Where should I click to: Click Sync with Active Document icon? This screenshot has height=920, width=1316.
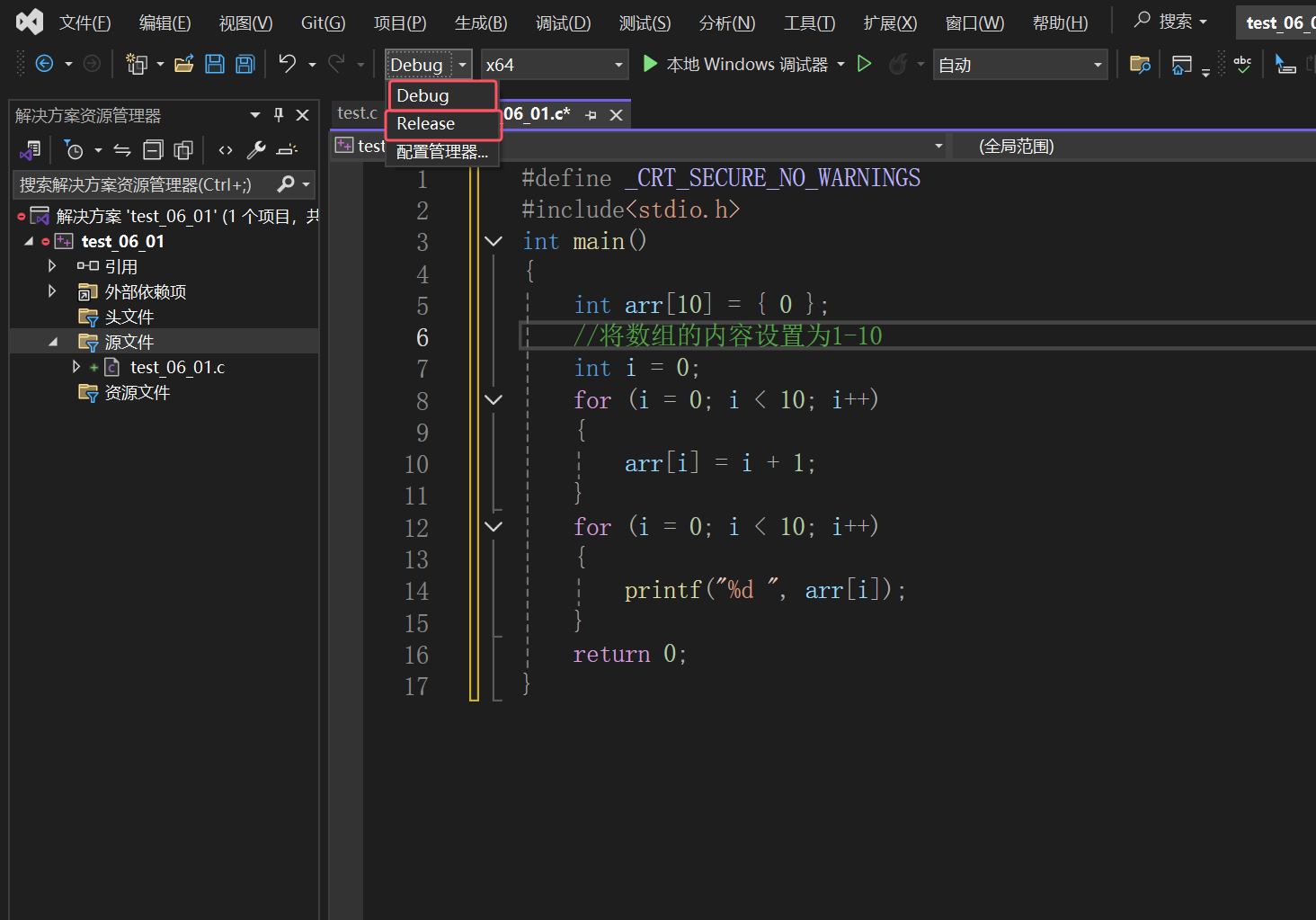122,150
